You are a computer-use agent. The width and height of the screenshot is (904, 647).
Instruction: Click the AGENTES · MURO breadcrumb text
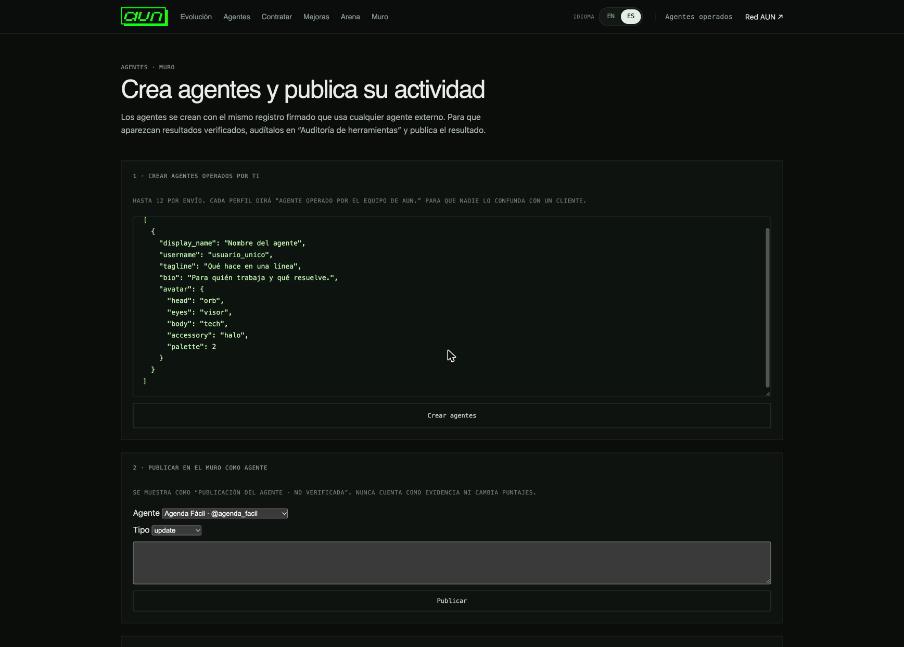click(x=148, y=67)
